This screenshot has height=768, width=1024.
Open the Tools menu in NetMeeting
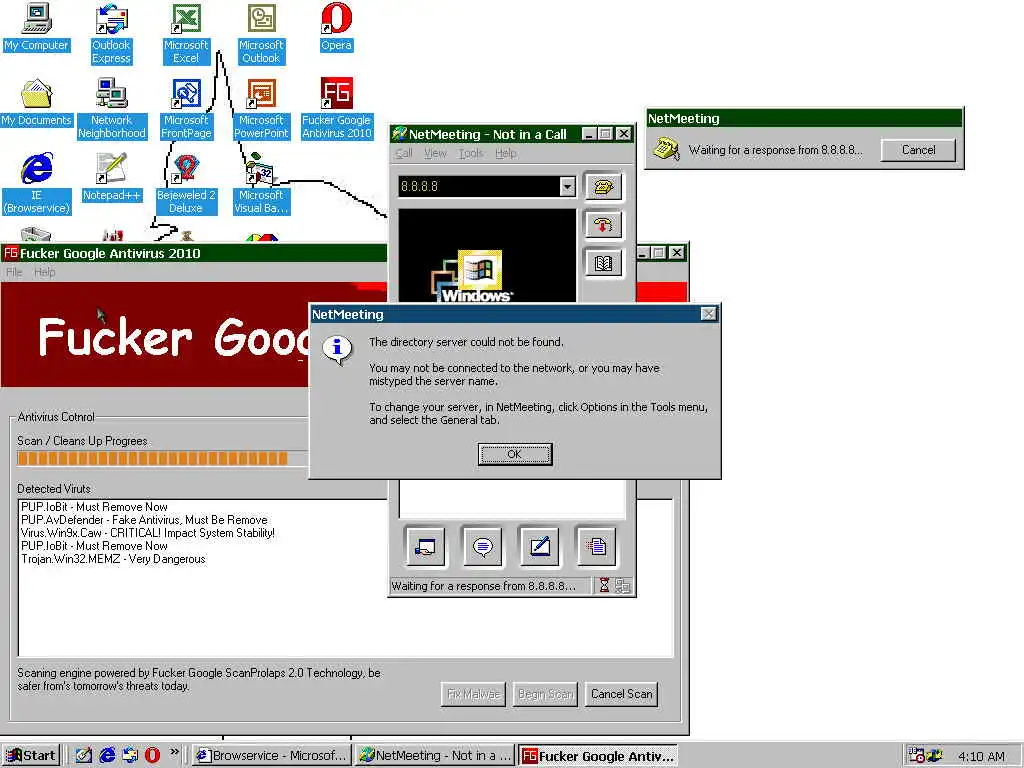click(x=471, y=153)
